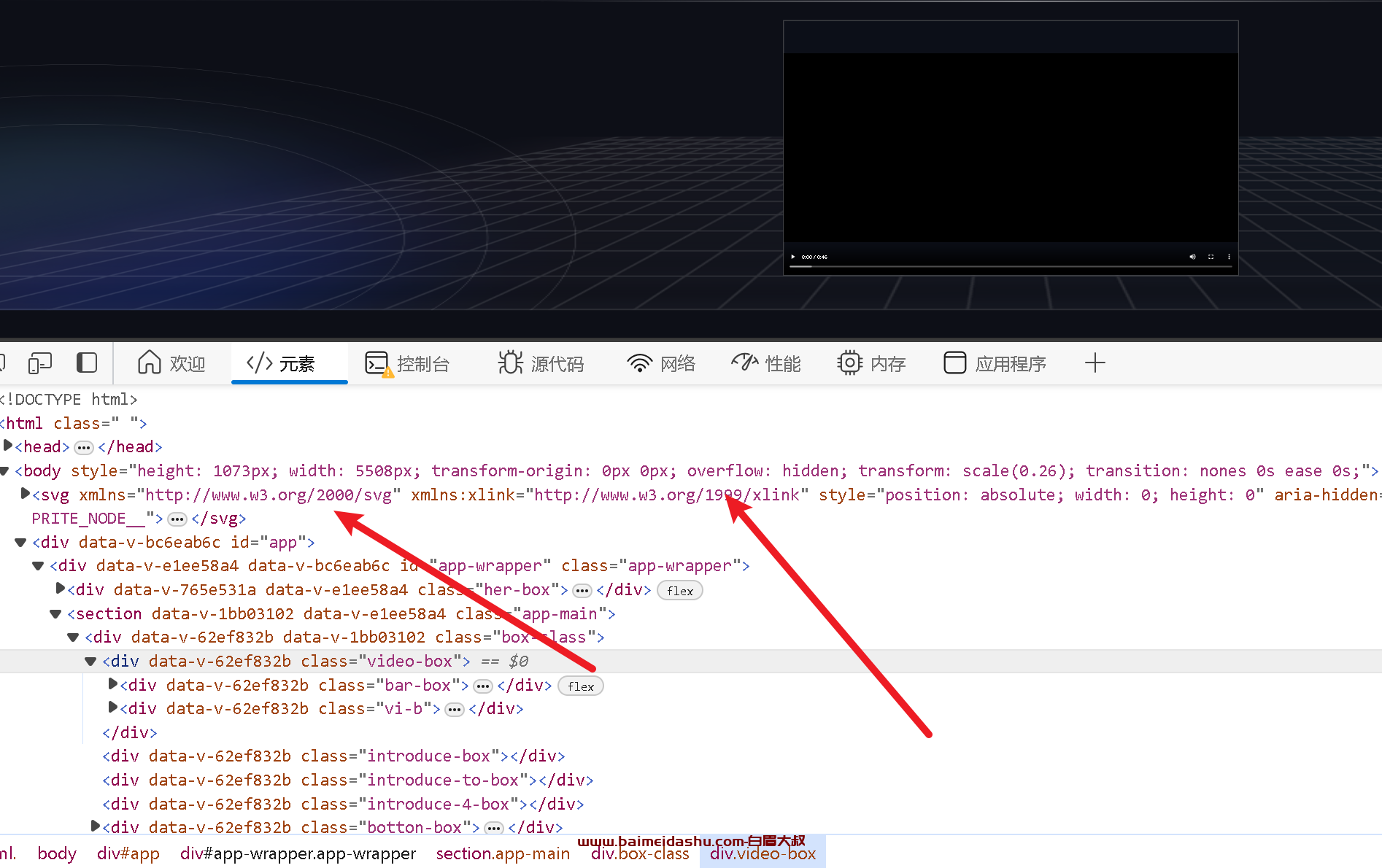Expand ellipsis in the head element
This screenshot has width=1382, height=868.
pyautogui.click(x=84, y=447)
